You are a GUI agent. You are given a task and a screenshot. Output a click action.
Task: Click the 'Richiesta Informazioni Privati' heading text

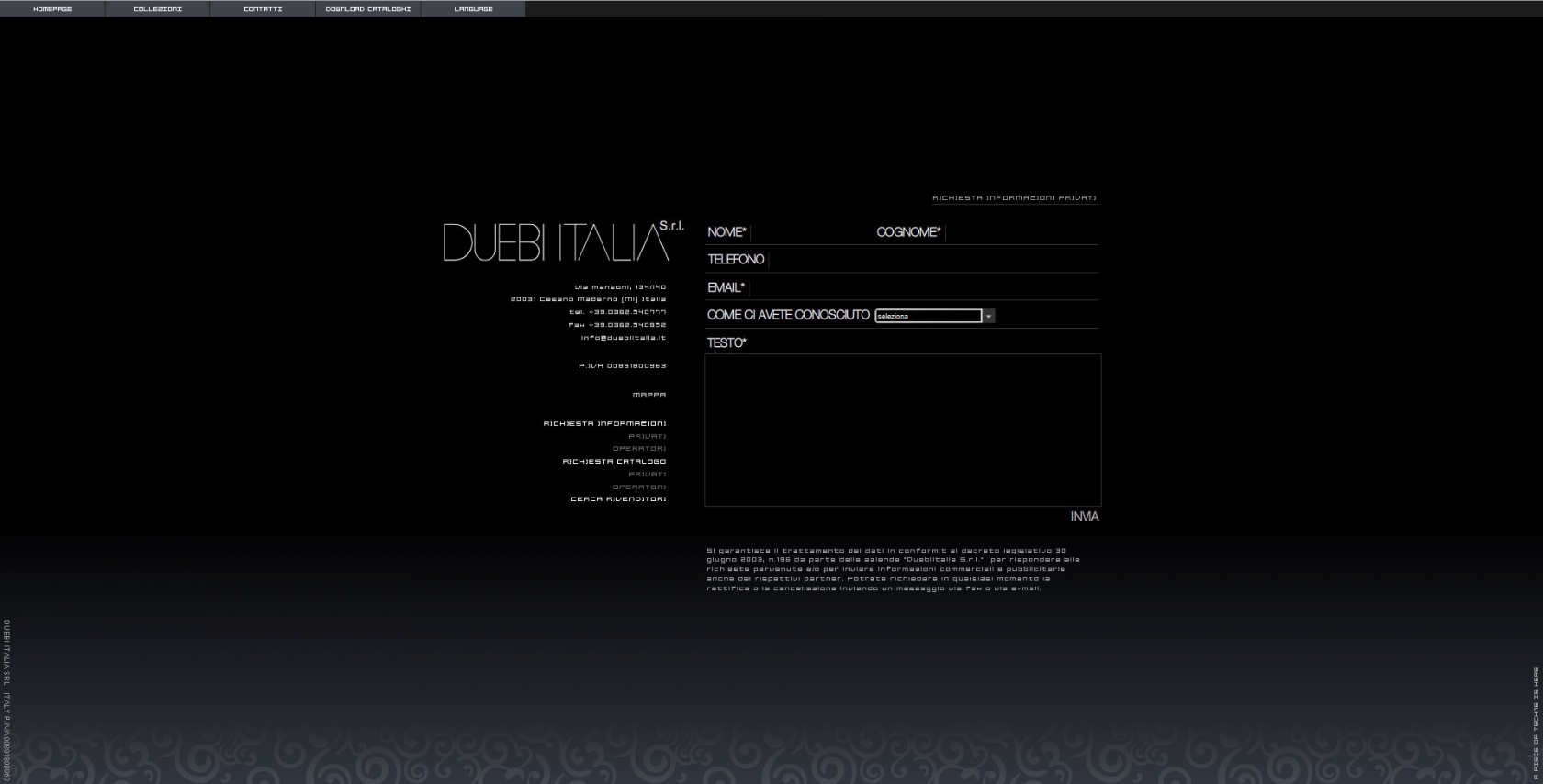coord(1014,198)
